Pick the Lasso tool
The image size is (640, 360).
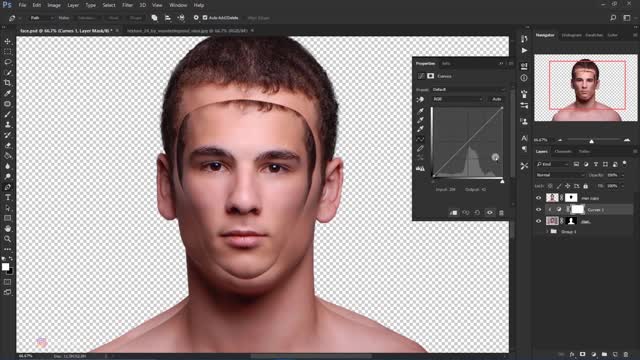pyautogui.click(x=7, y=62)
